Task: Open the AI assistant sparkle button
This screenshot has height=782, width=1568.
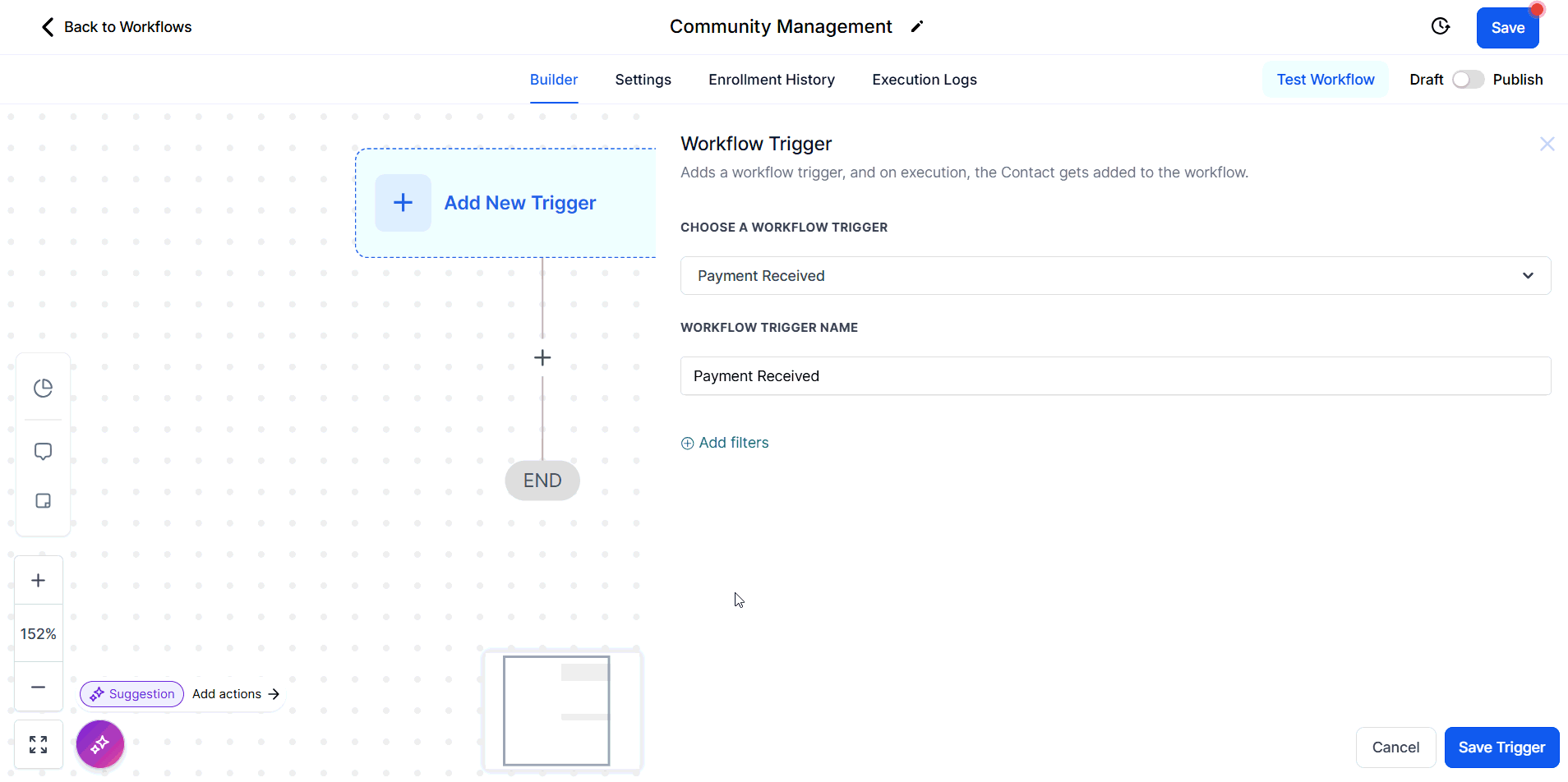Action: click(x=100, y=744)
